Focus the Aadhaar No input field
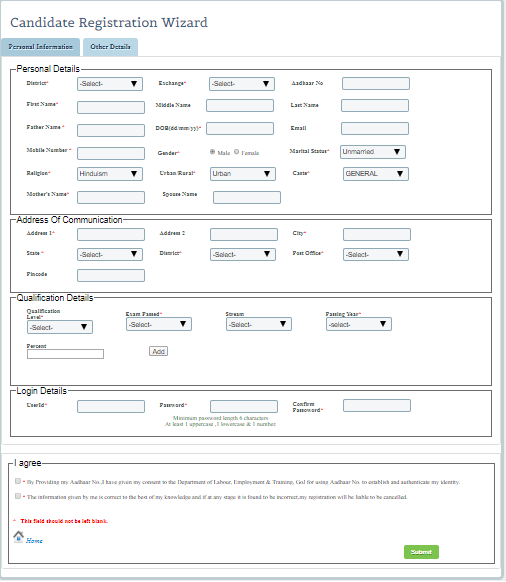 pos(376,84)
